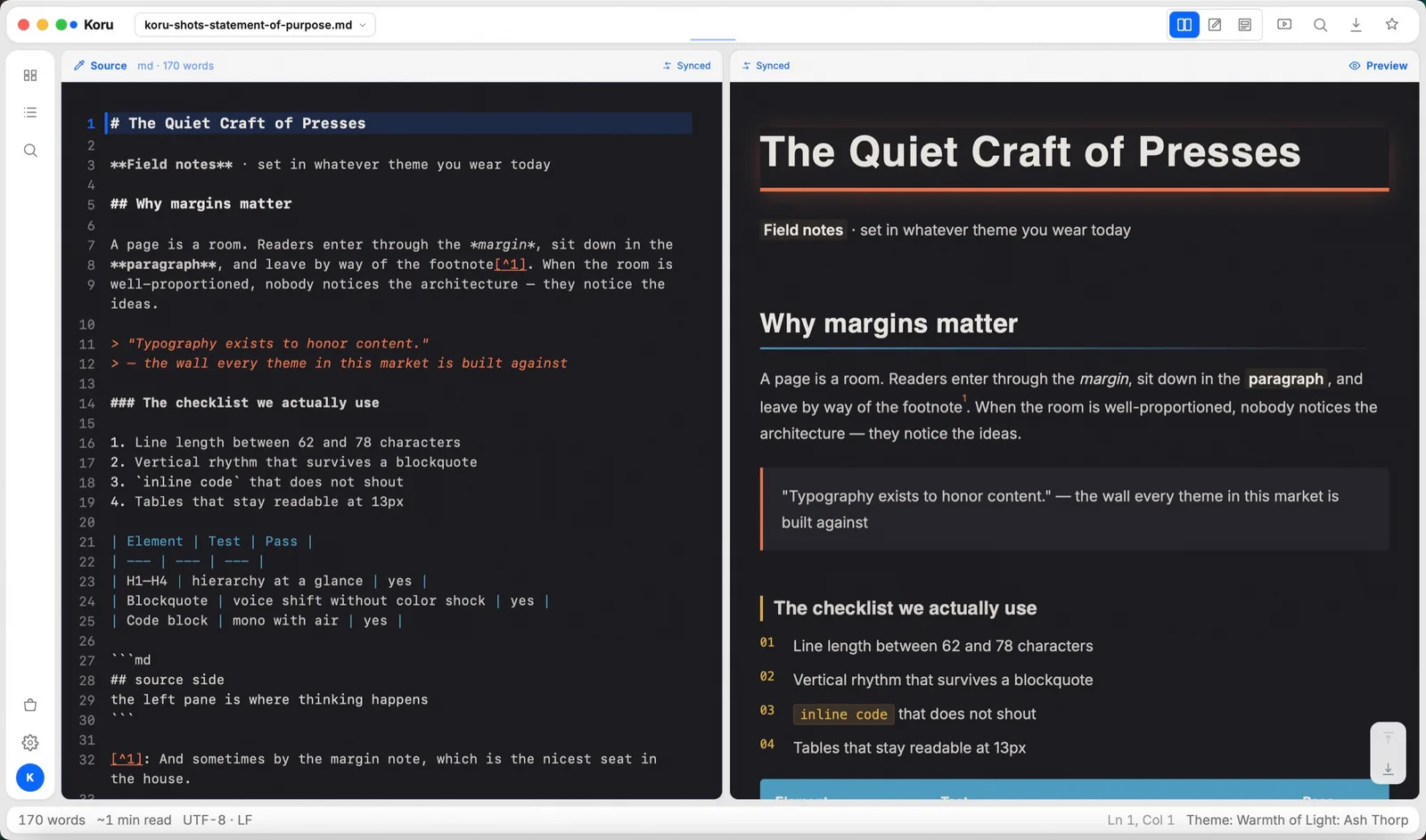Screen dimensions: 1426x840
Task: Click the UTF-8 · LF encoding indicator
Action: tap(217, 820)
